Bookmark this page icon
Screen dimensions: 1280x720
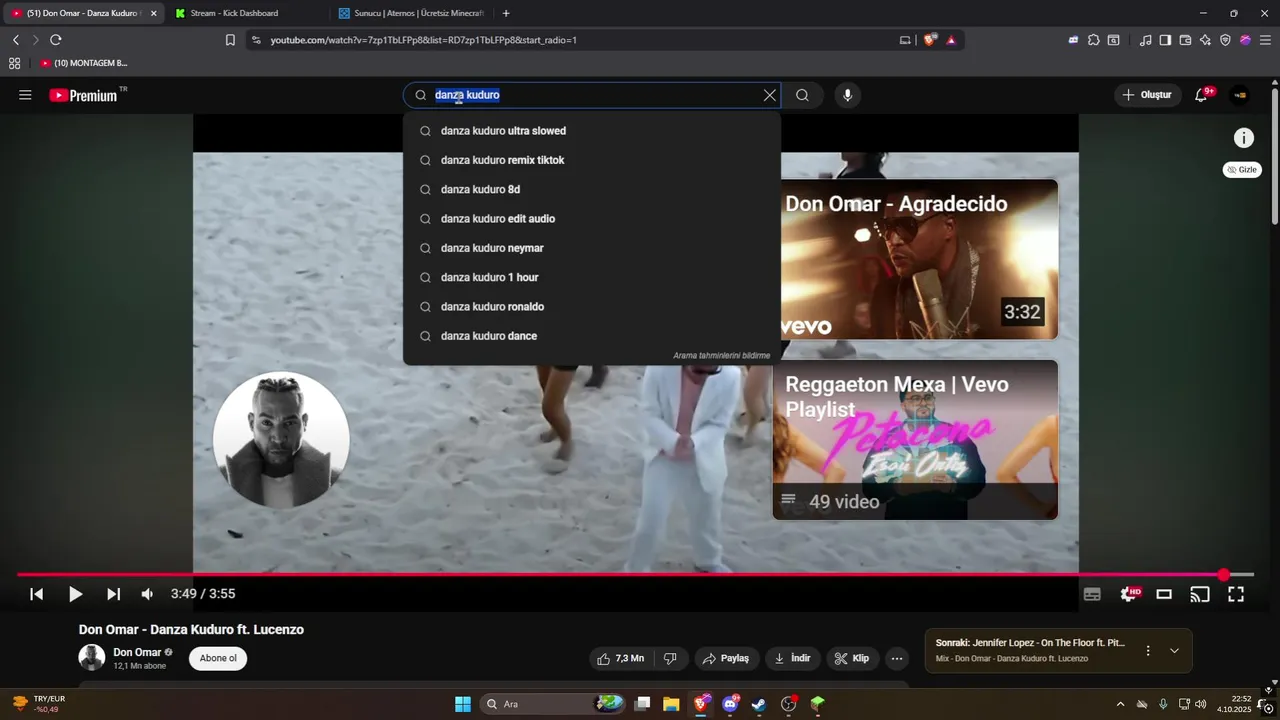click(230, 40)
